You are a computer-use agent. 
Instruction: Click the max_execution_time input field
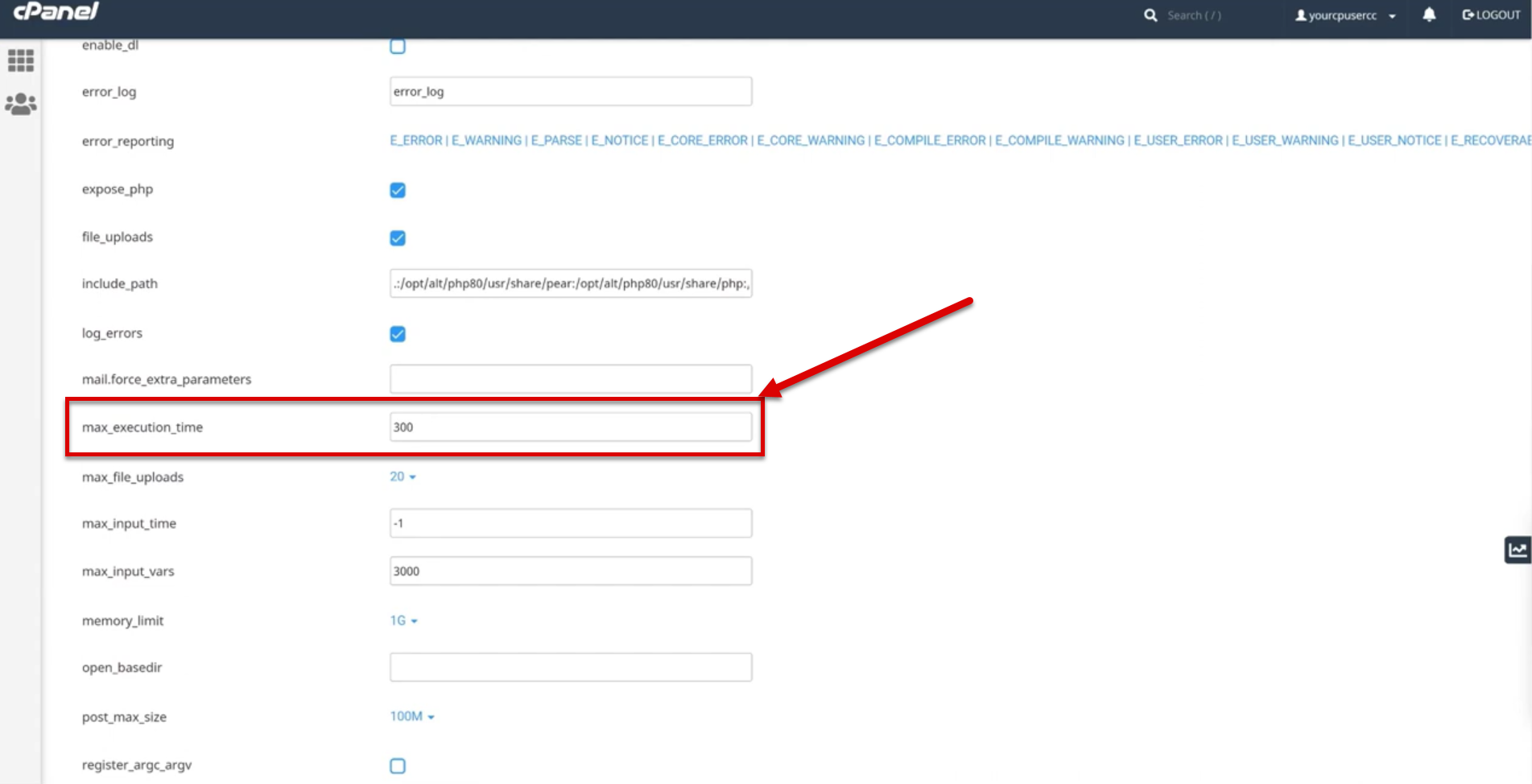pyautogui.click(x=571, y=427)
